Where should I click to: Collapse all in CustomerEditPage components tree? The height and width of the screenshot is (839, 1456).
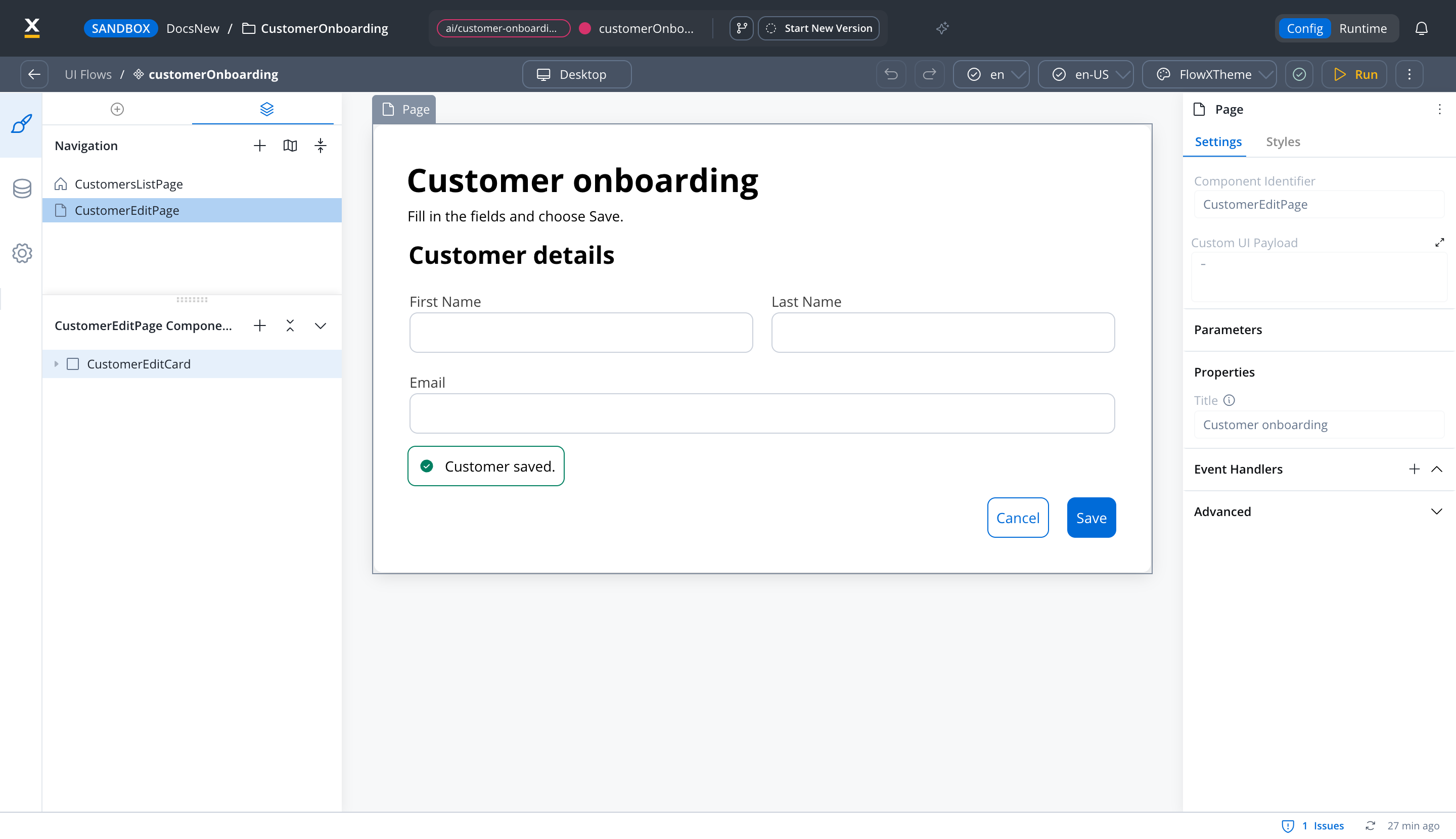[x=290, y=325]
